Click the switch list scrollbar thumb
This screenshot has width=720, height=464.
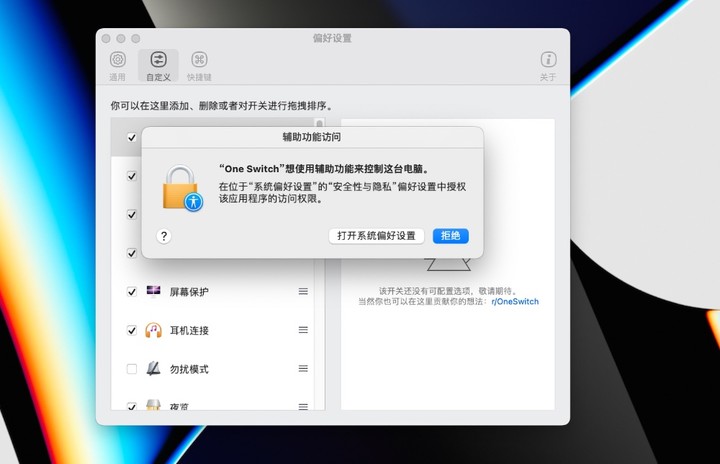pyautogui.click(x=320, y=123)
